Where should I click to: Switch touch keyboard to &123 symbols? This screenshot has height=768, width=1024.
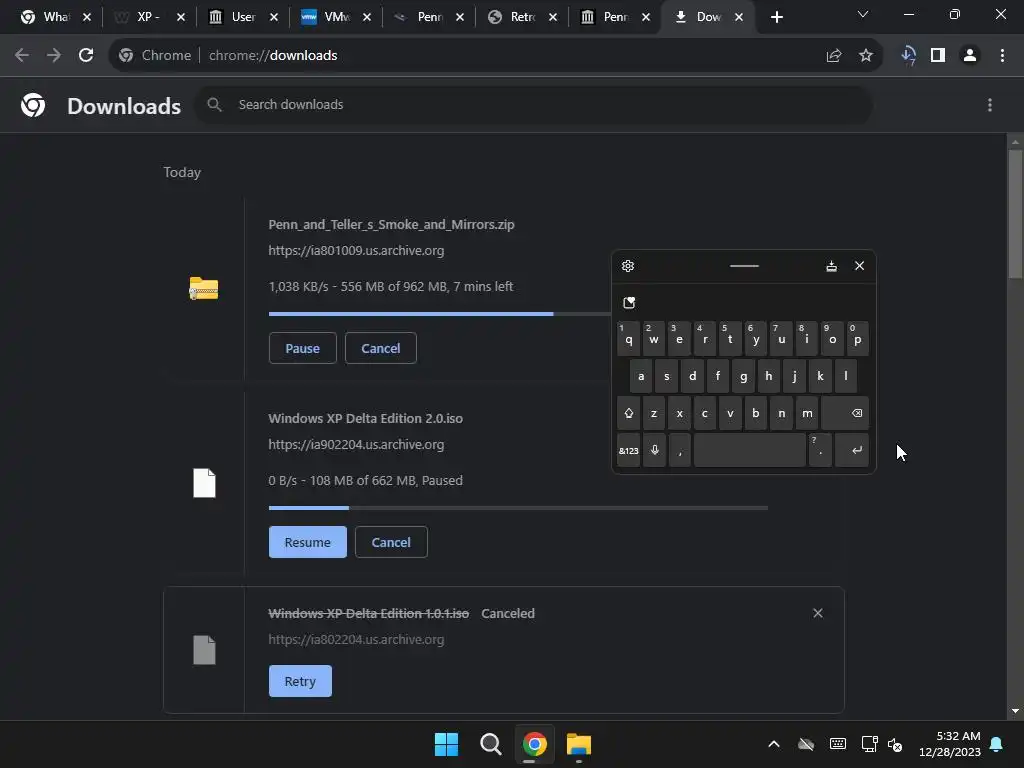coord(629,450)
